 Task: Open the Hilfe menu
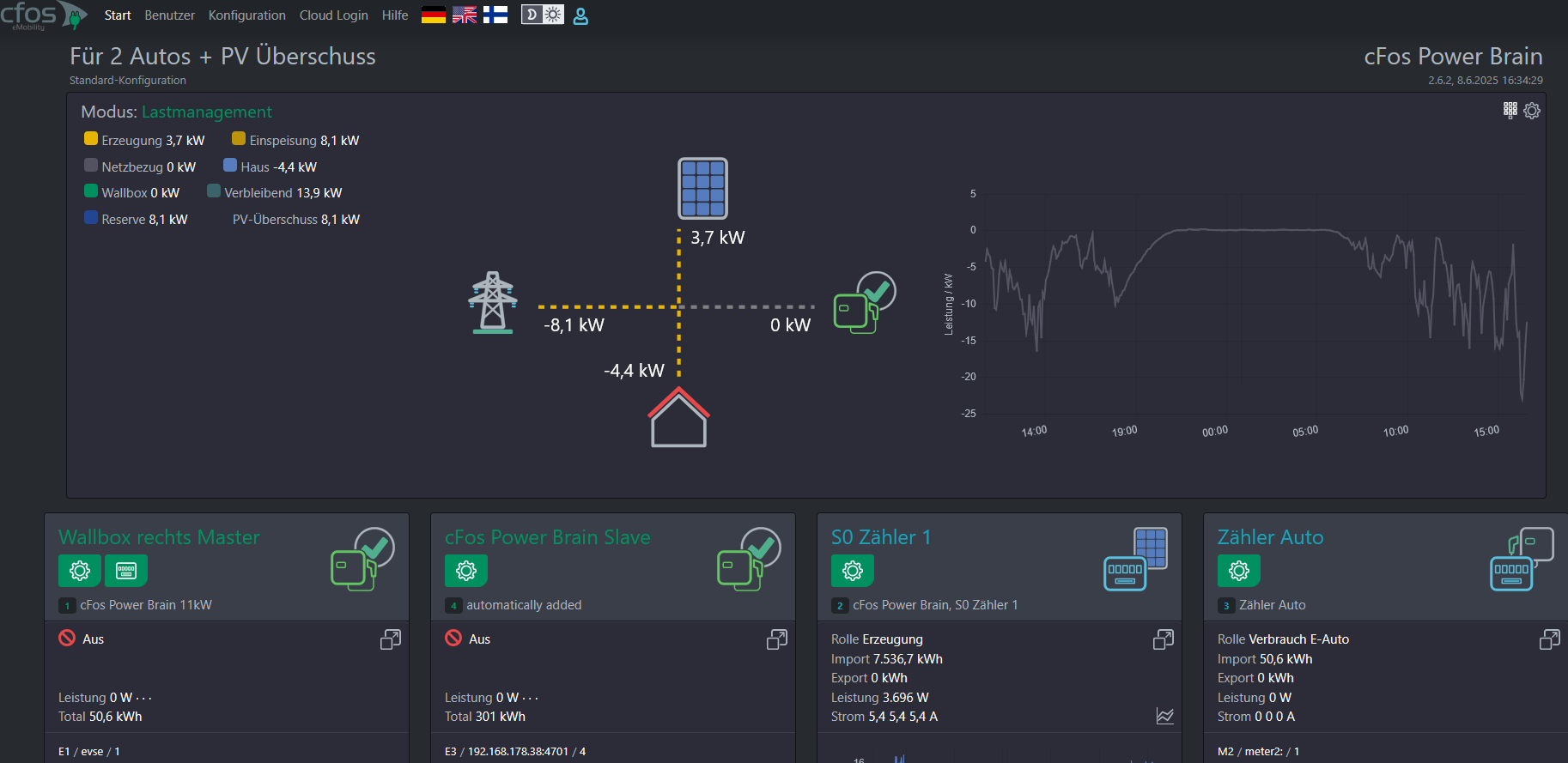tap(395, 15)
